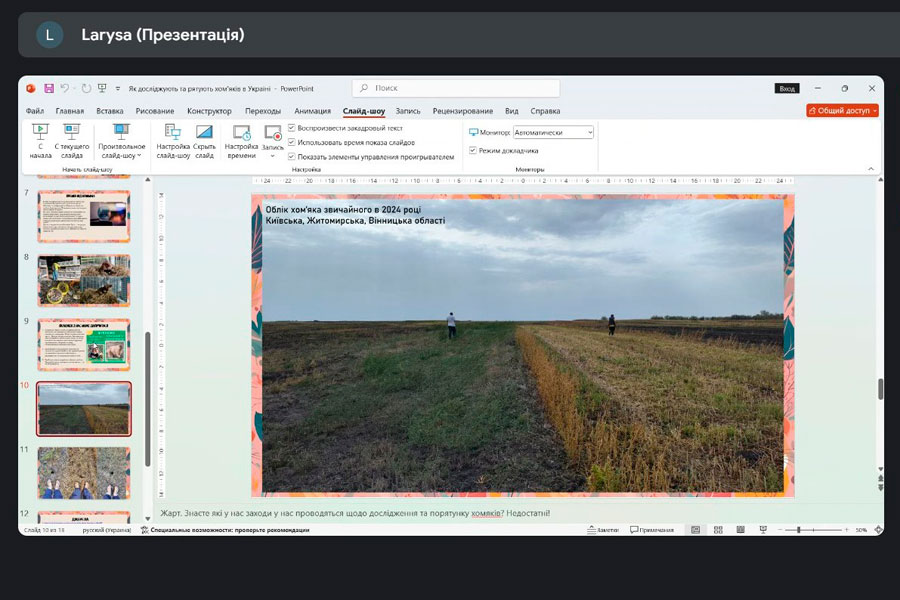This screenshot has height=600, width=900.
Task: Click the Вход sign-in button
Action: point(787,88)
